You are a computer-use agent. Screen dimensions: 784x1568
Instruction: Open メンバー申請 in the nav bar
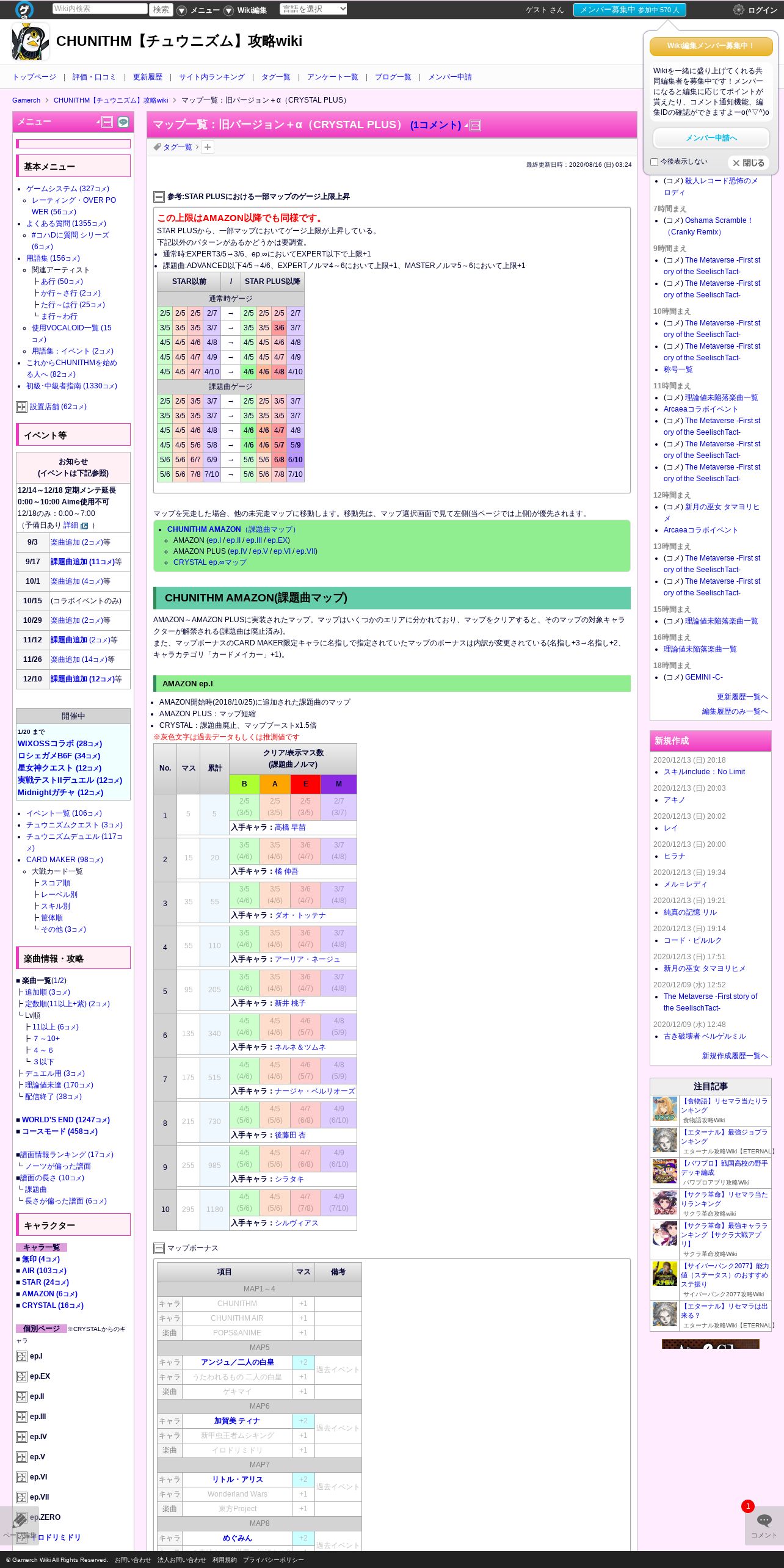(450, 77)
